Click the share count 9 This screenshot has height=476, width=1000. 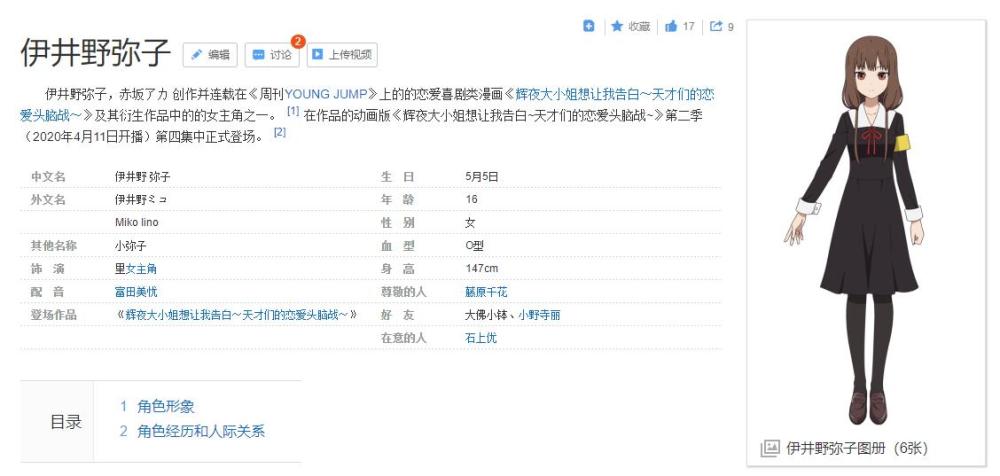pyautogui.click(x=731, y=27)
